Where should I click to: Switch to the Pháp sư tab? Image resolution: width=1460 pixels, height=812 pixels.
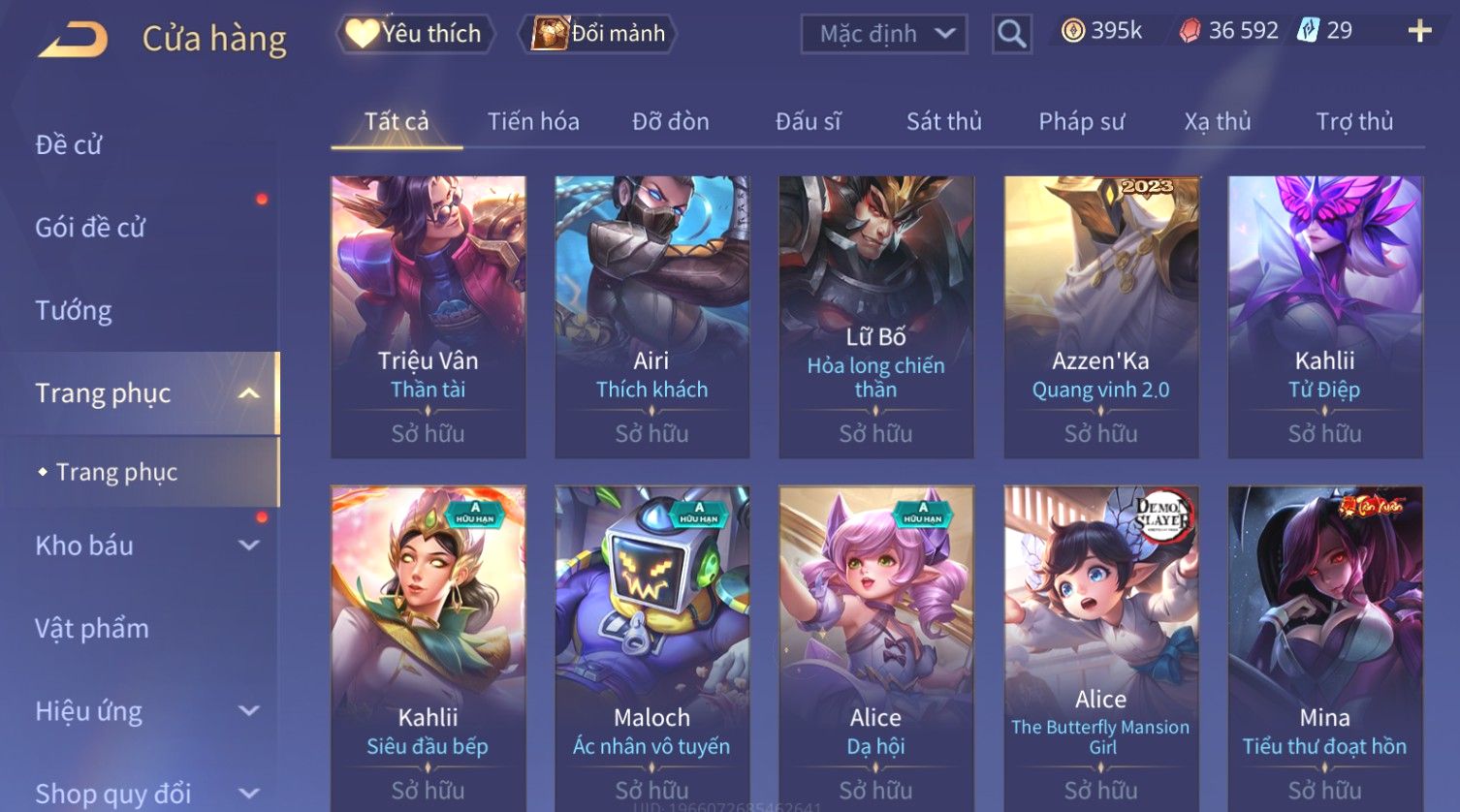click(x=1082, y=121)
